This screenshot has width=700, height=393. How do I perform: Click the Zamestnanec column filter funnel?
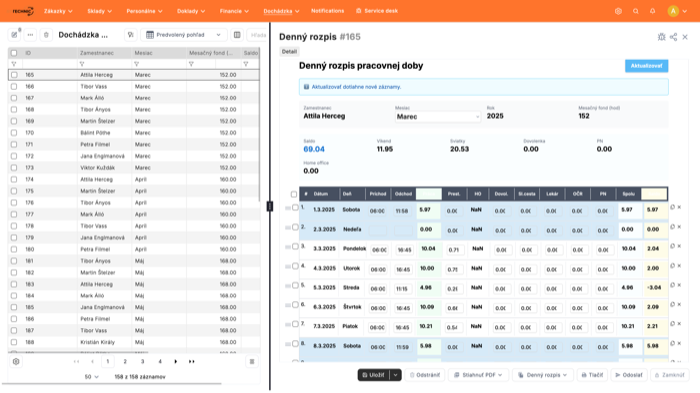82,64
